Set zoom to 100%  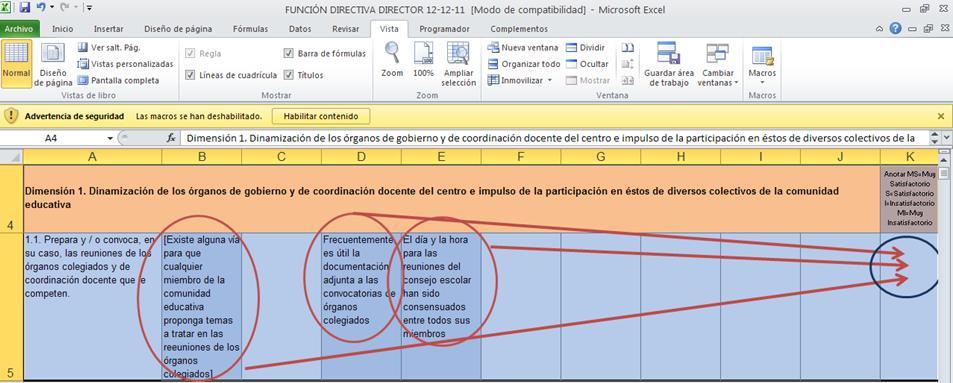(423, 59)
